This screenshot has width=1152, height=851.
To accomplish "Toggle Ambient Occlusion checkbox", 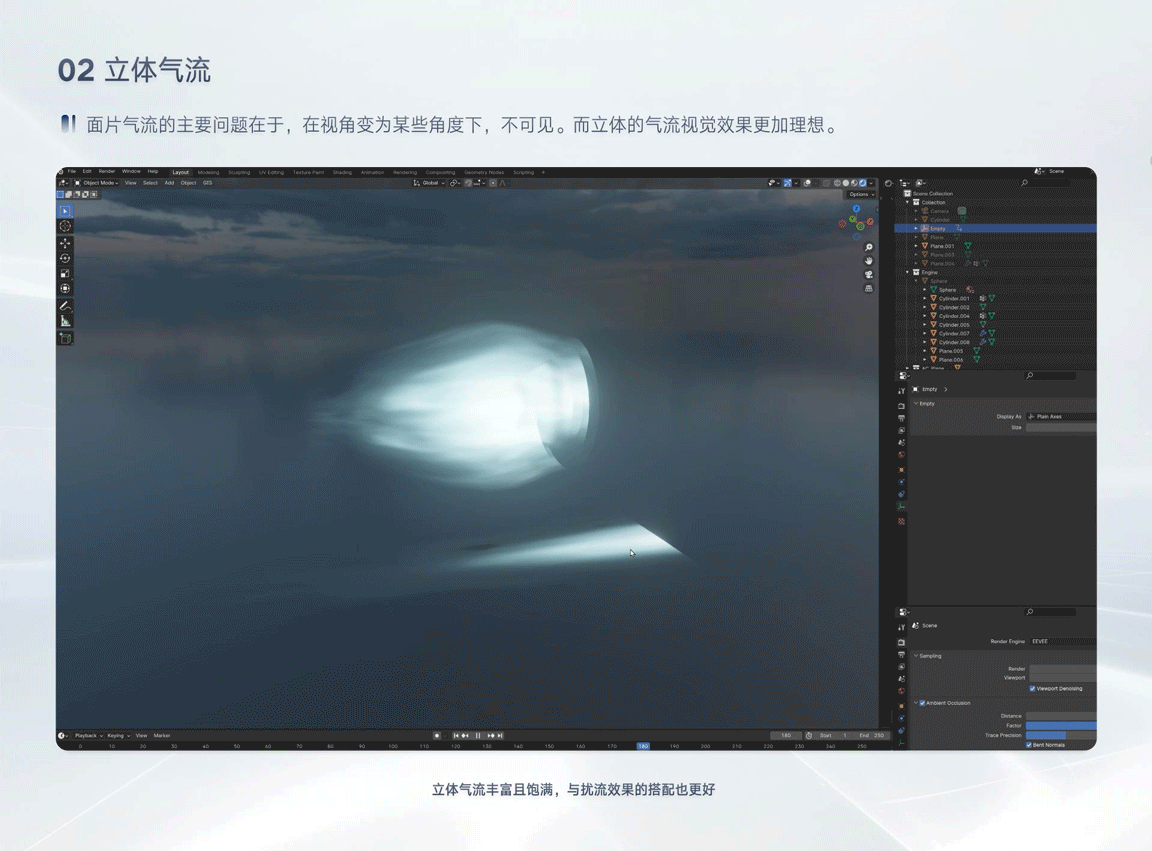I will [x=922, y=703].
